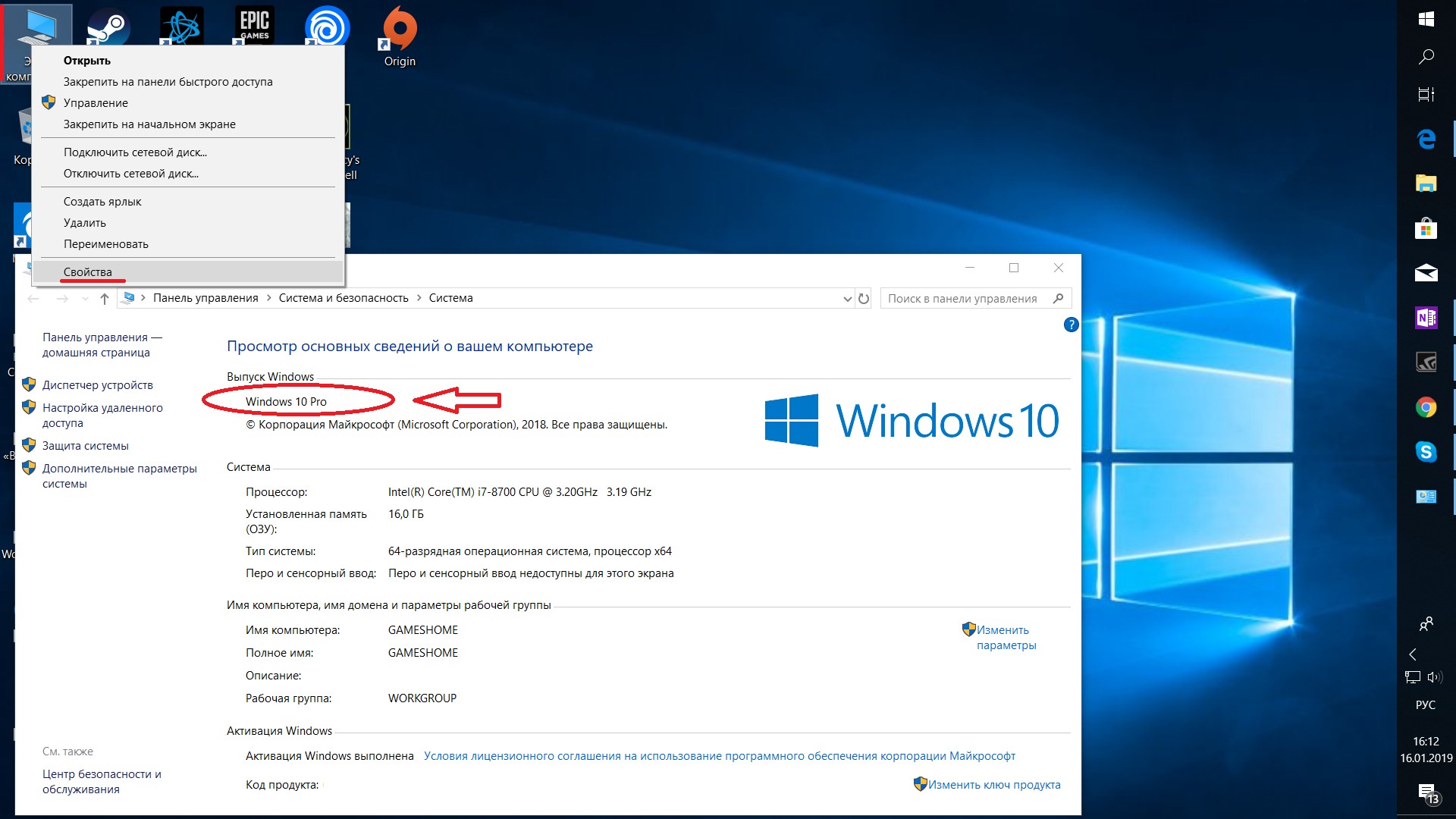Launch the Uplay desktop shortcut
1456x819 pixels.
[327, 26]
